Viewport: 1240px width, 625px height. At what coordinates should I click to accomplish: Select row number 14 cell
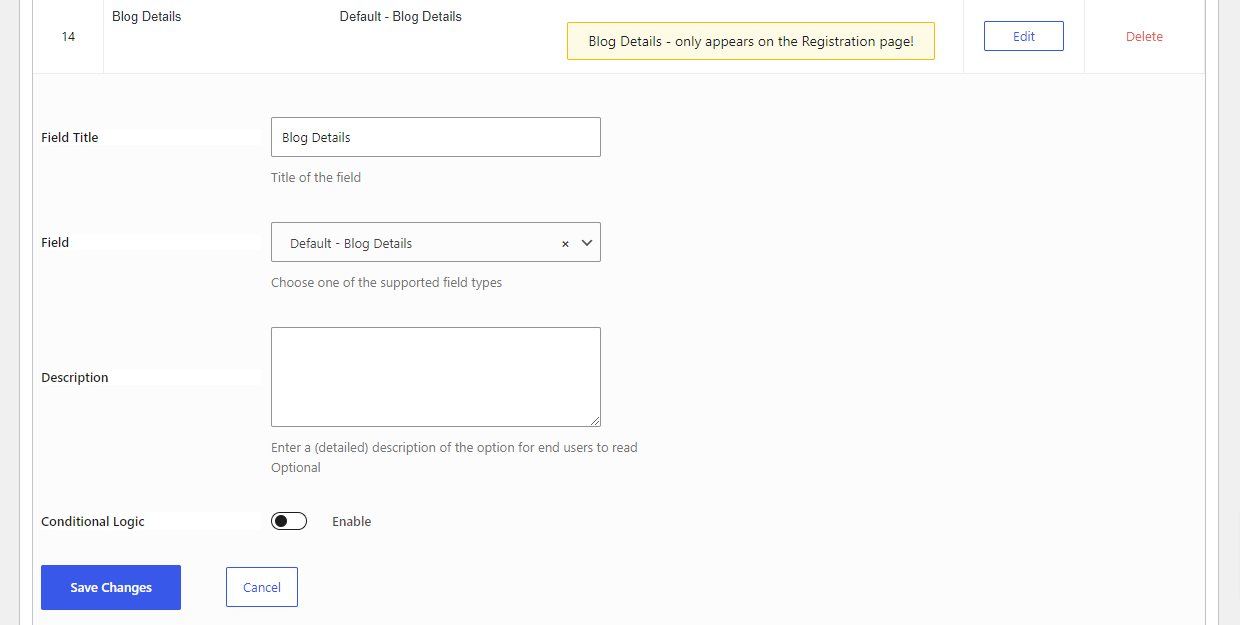(68, 36)
